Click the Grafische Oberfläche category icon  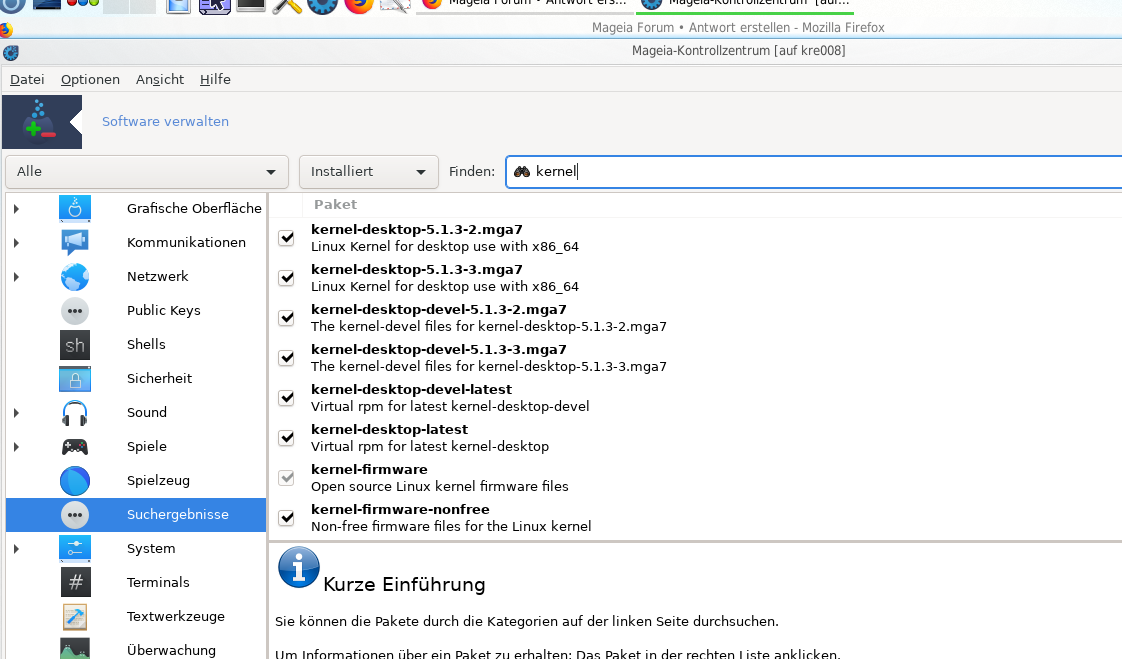point(74,208)
